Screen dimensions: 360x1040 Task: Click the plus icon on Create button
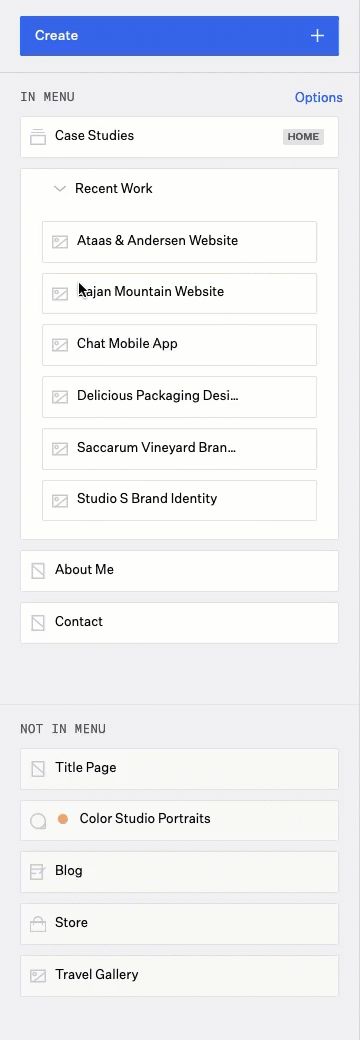coord(318,36)
